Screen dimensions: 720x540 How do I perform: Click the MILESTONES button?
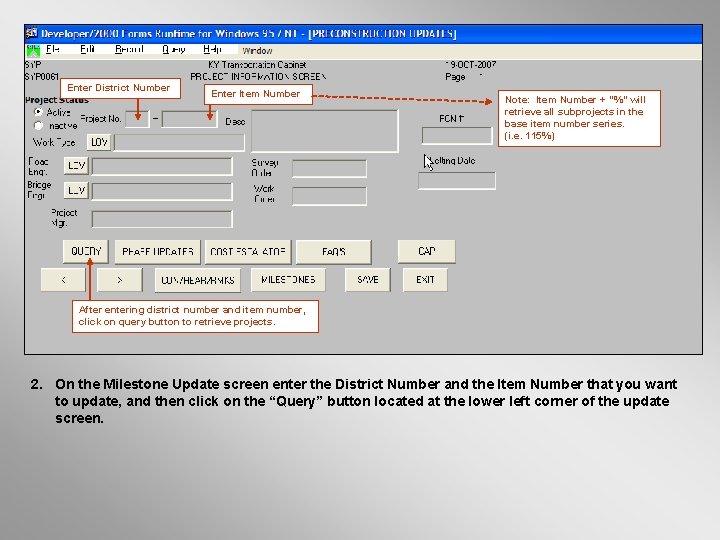pos(288,280)
